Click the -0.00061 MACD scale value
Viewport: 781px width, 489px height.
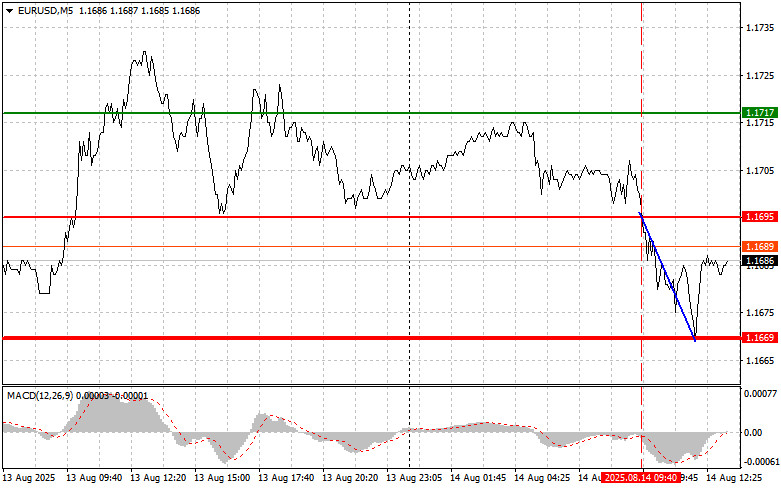[x=760, y=462]
